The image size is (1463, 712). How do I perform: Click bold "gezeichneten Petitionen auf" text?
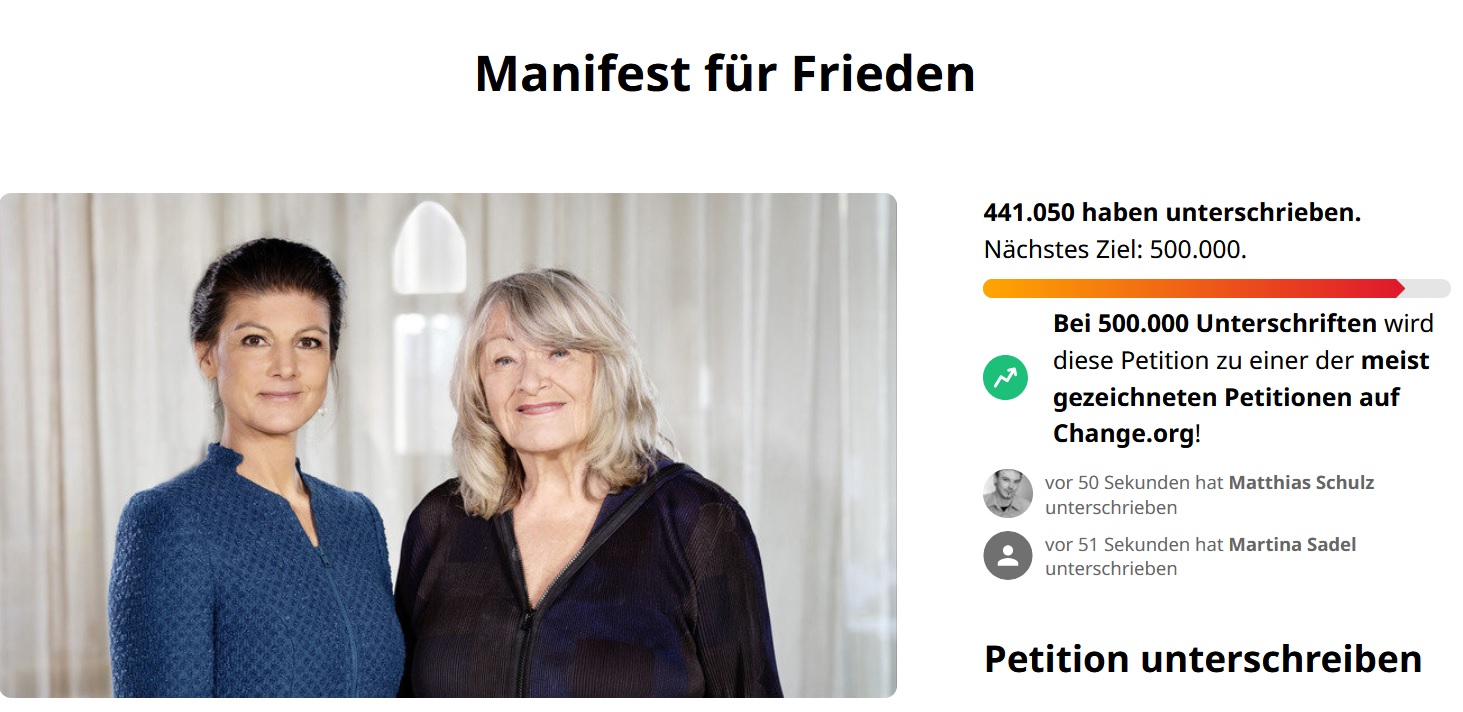pos(1226,397)
